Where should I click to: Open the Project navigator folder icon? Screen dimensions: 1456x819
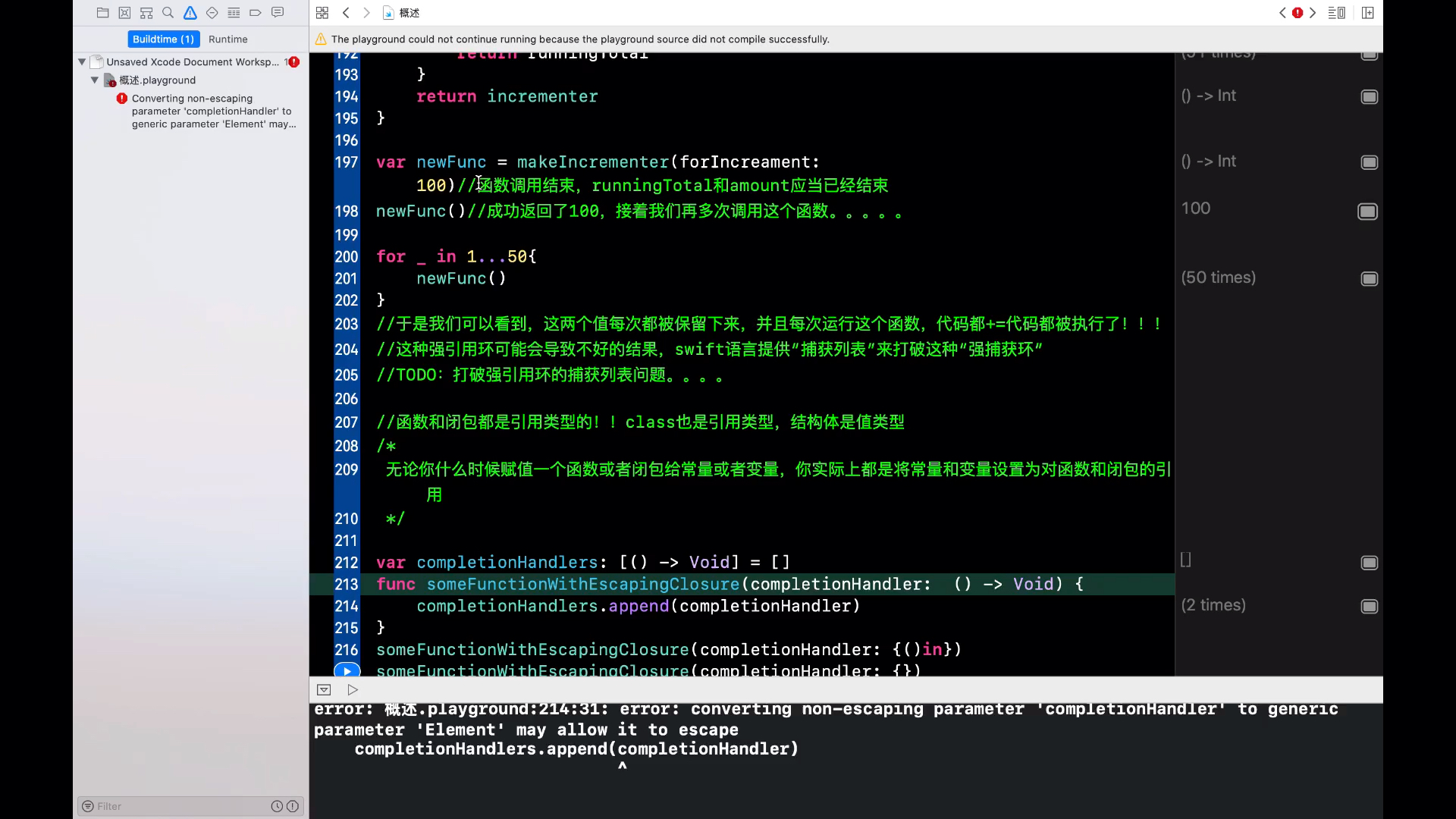coord(103,13)
